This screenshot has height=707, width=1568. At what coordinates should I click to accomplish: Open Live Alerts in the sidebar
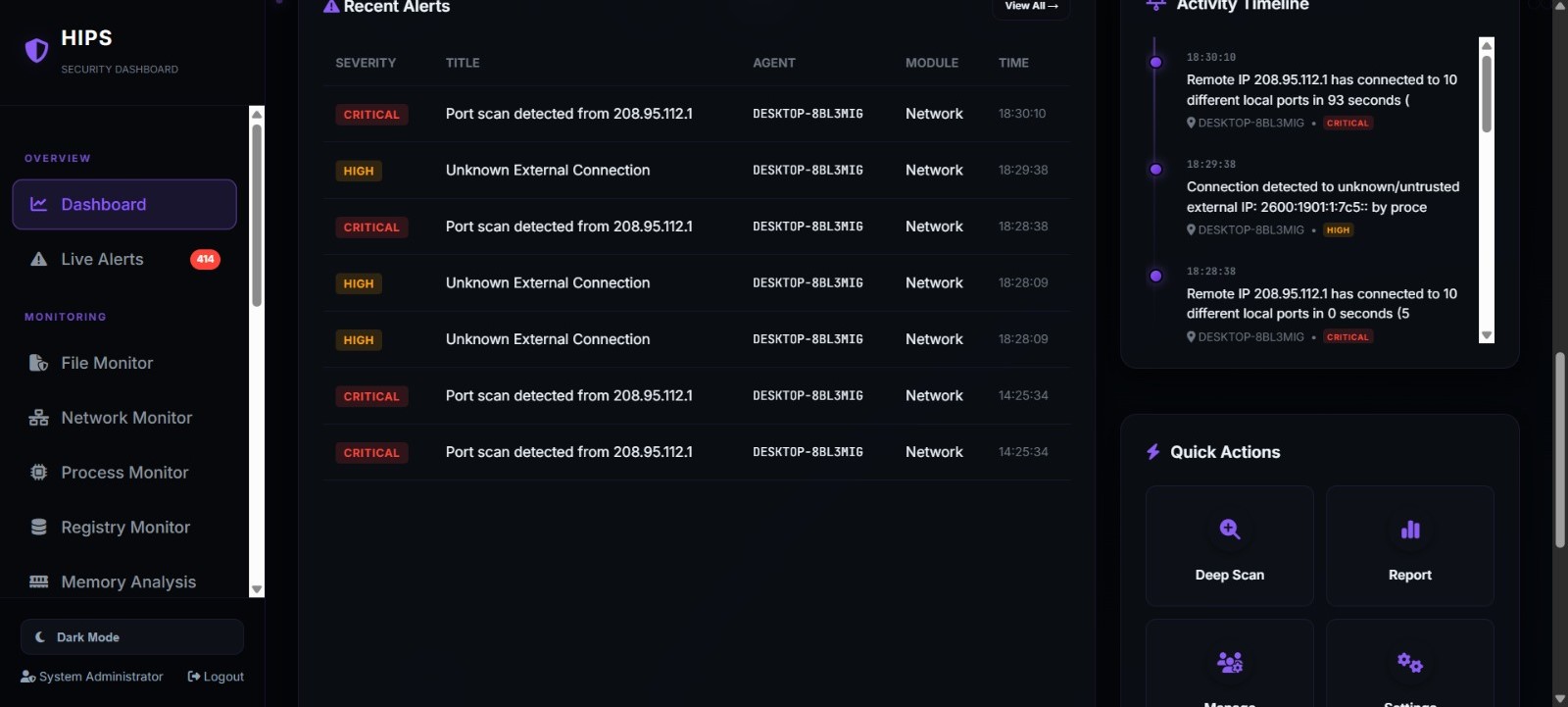point(124,259)
